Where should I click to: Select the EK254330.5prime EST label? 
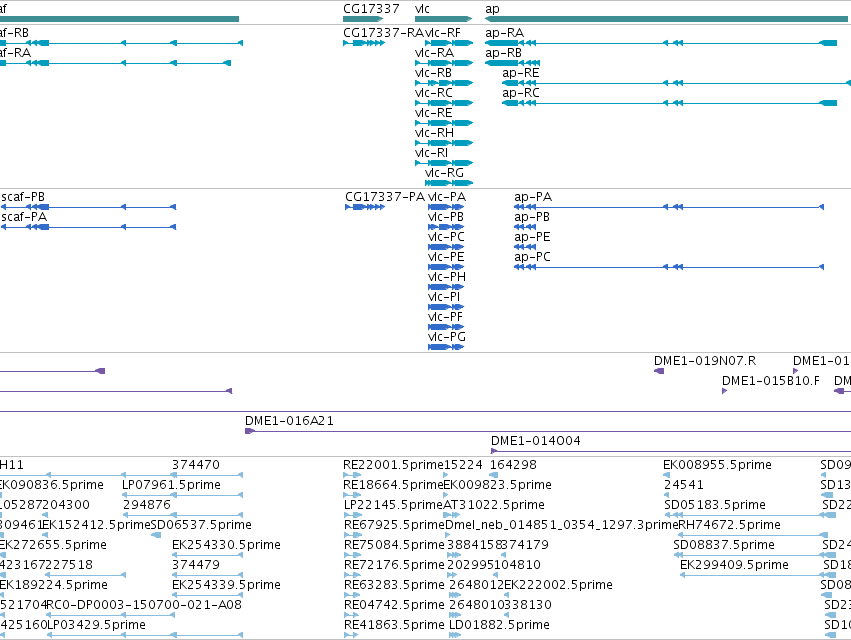click(x=226, y=545)
